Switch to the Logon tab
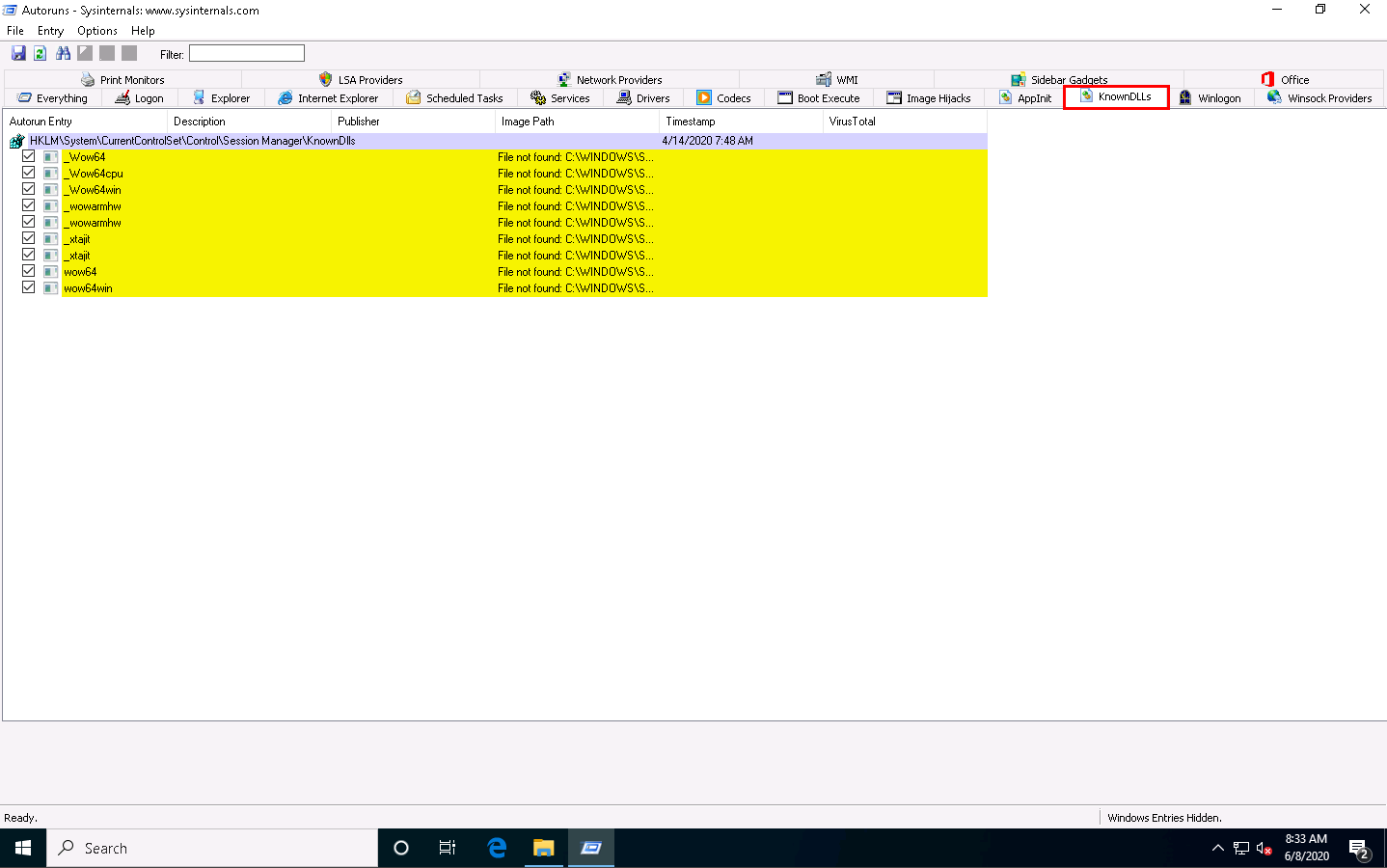Viewport: 1387px width, 868px height. pyautogui.click(x=139, y=98)
